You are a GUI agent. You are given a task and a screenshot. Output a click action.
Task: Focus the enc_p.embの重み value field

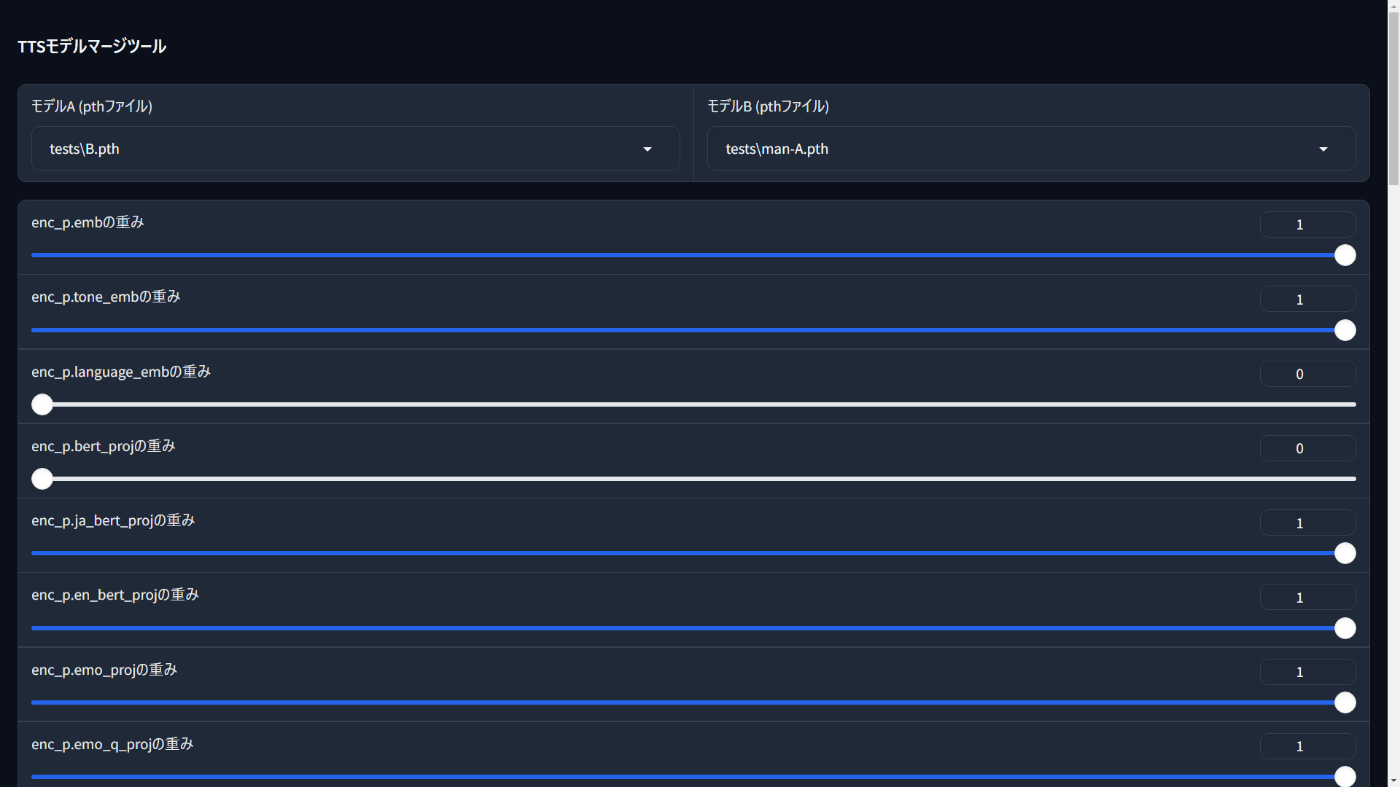(x=1308, y=225)
